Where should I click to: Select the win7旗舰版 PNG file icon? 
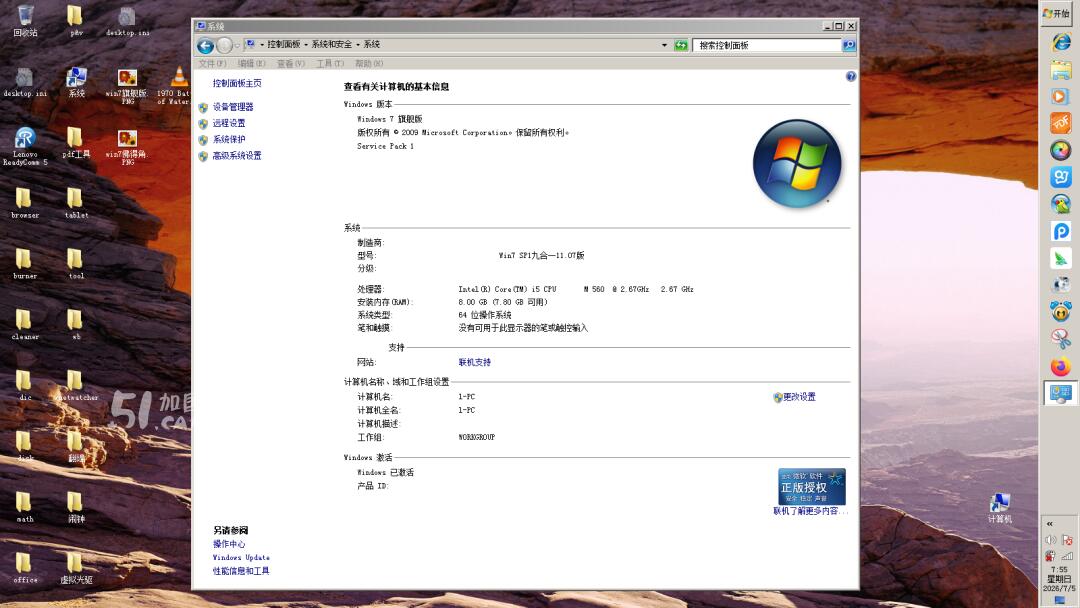(127, 86)
